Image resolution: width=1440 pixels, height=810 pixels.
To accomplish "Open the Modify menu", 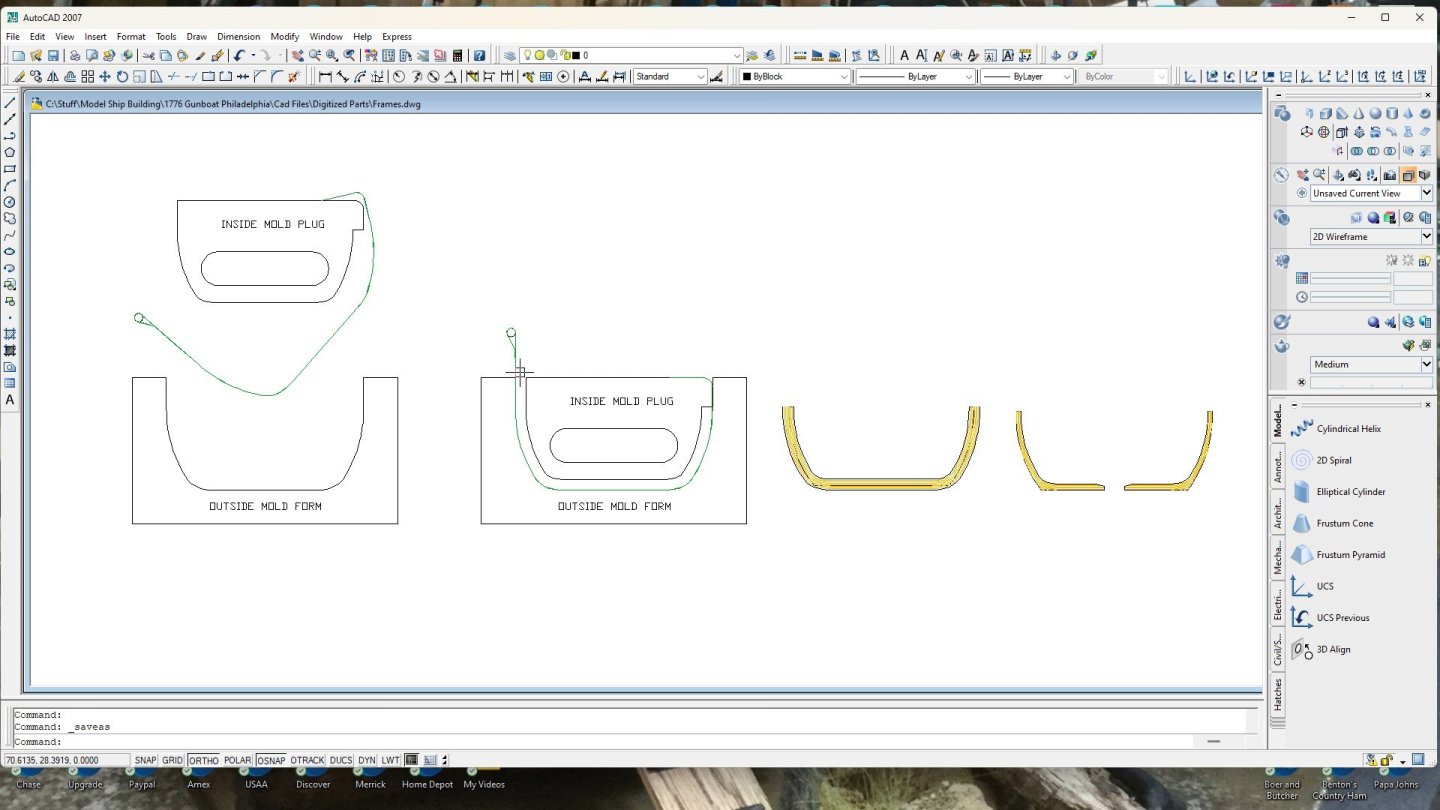I will tap(285, 37).
